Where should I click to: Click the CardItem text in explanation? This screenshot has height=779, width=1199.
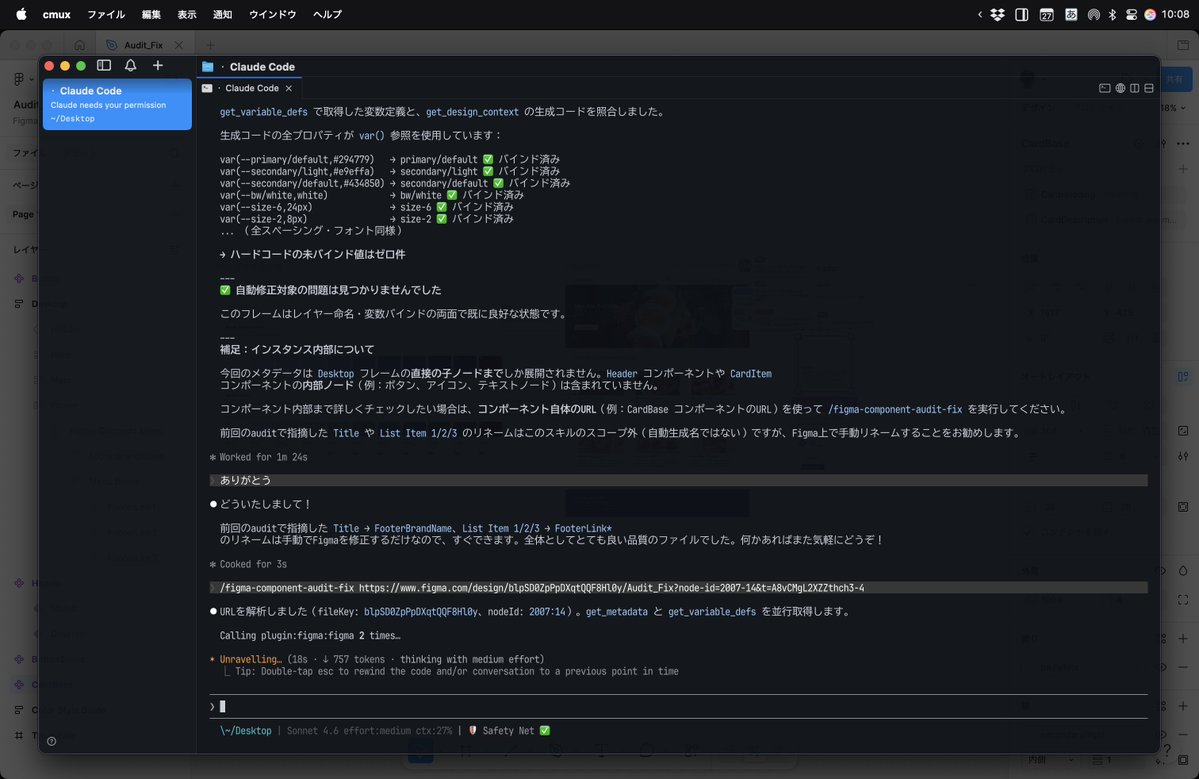[750, 374]
